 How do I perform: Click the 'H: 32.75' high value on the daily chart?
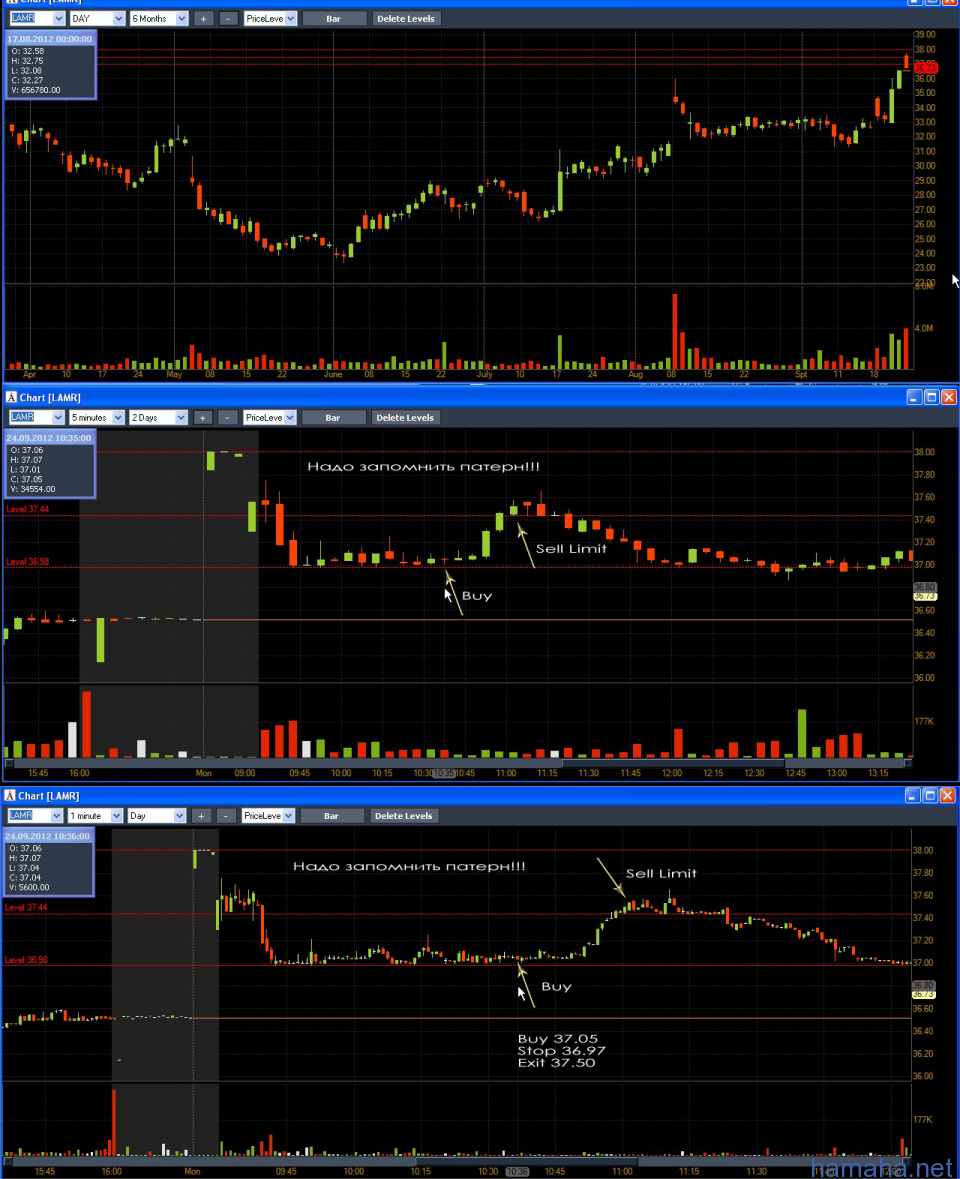(28, 61)
